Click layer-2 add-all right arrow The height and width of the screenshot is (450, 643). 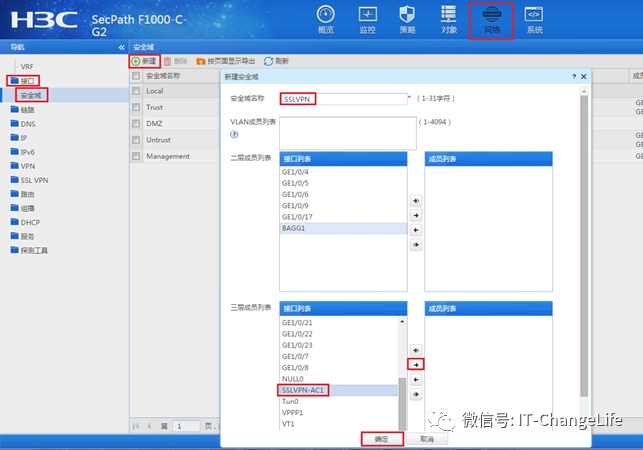click(x=416, y=201)
